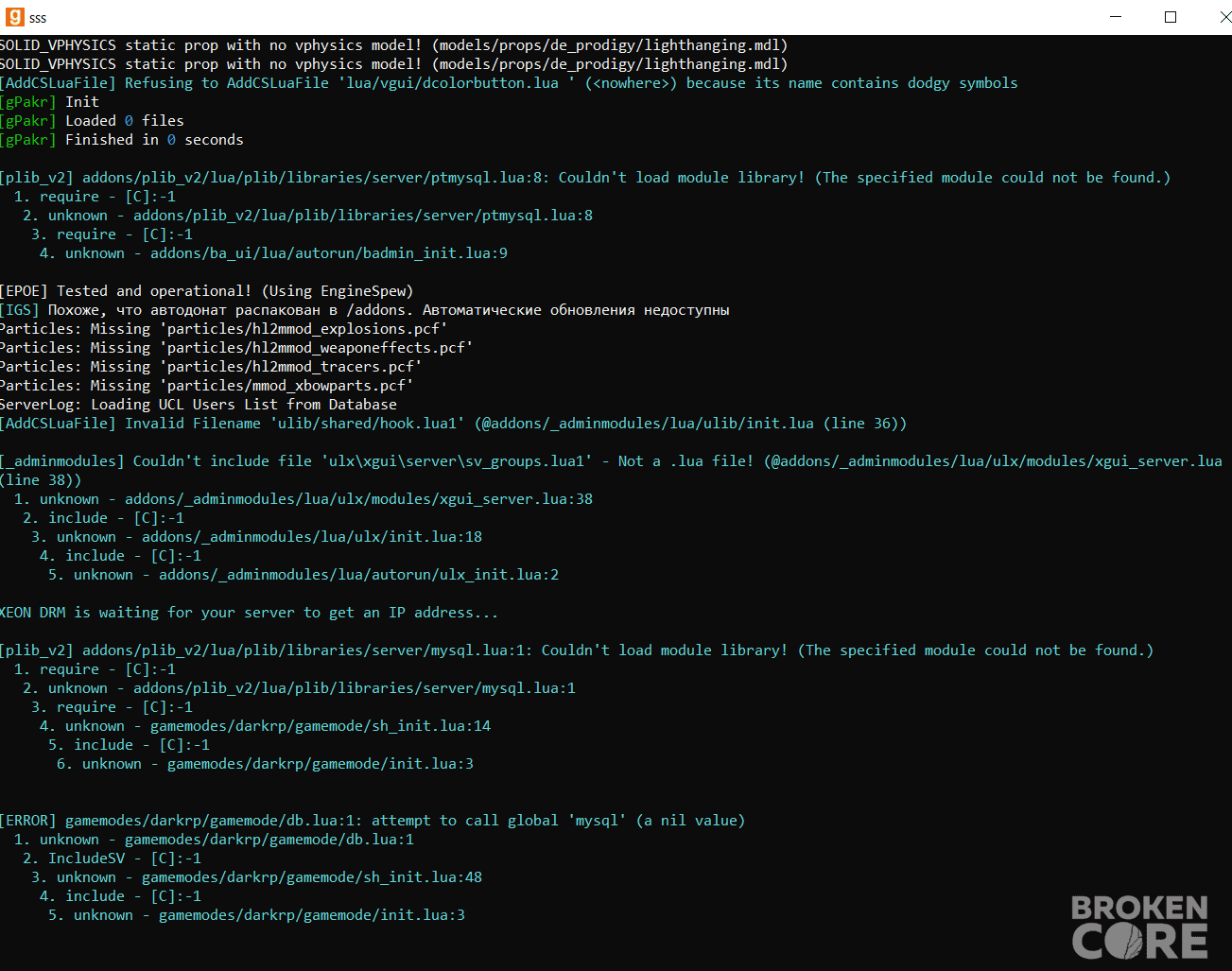
Task: Click the '[EPOE] Tested and operational!' line
Action: (x=206, y=291)
